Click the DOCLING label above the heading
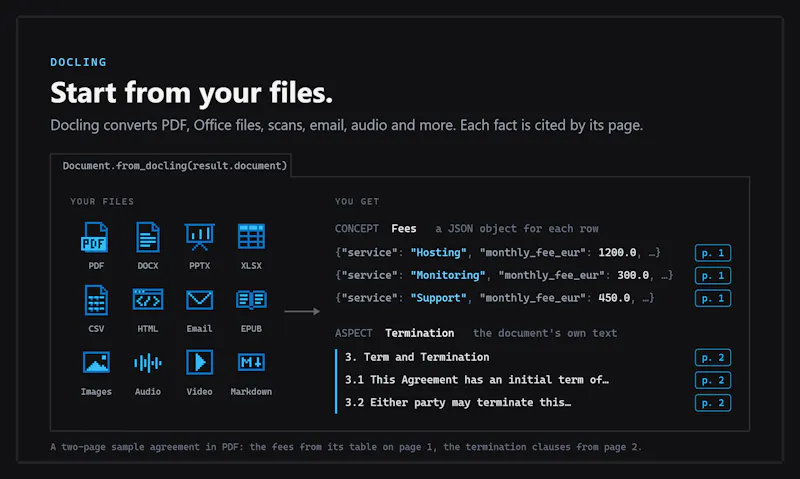This screenshot has height=479, width=800. [79, 62]
